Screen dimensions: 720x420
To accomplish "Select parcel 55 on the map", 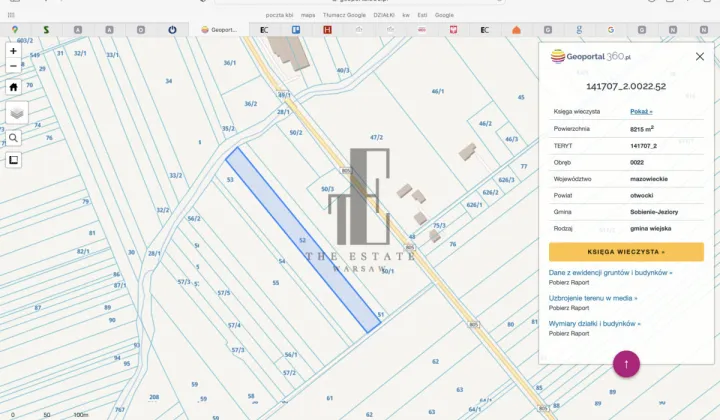I will pos(275,283).
